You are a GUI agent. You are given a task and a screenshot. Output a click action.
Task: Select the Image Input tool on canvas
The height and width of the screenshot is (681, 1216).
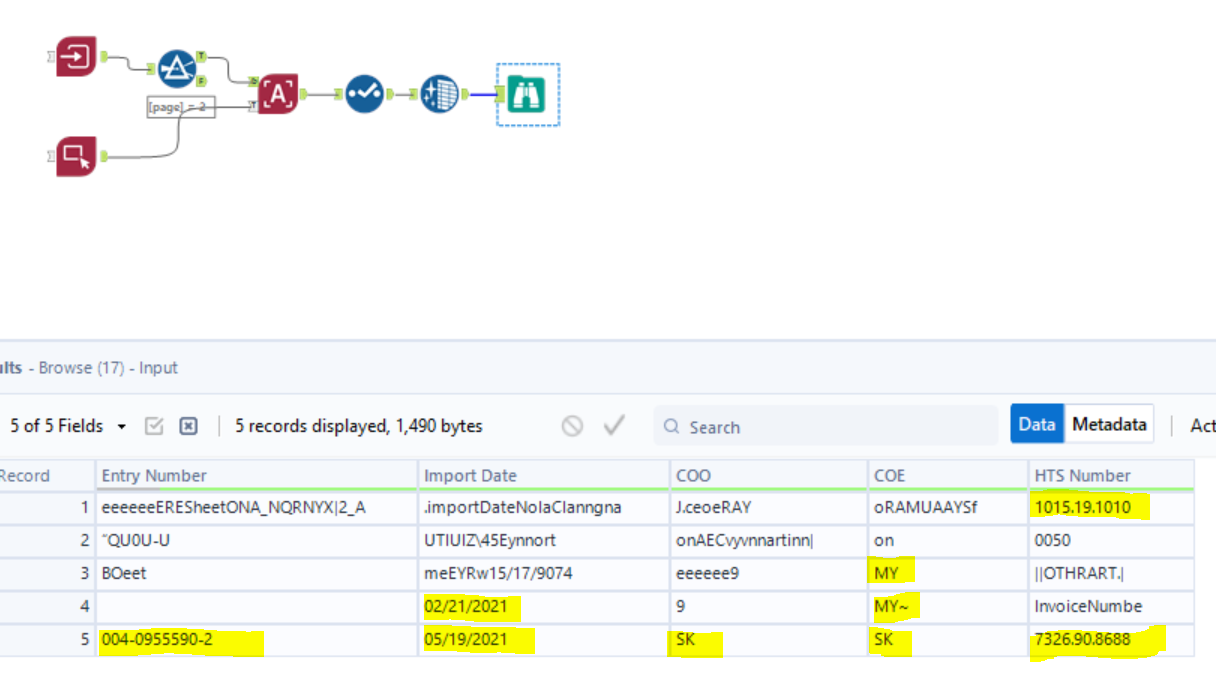76,56
